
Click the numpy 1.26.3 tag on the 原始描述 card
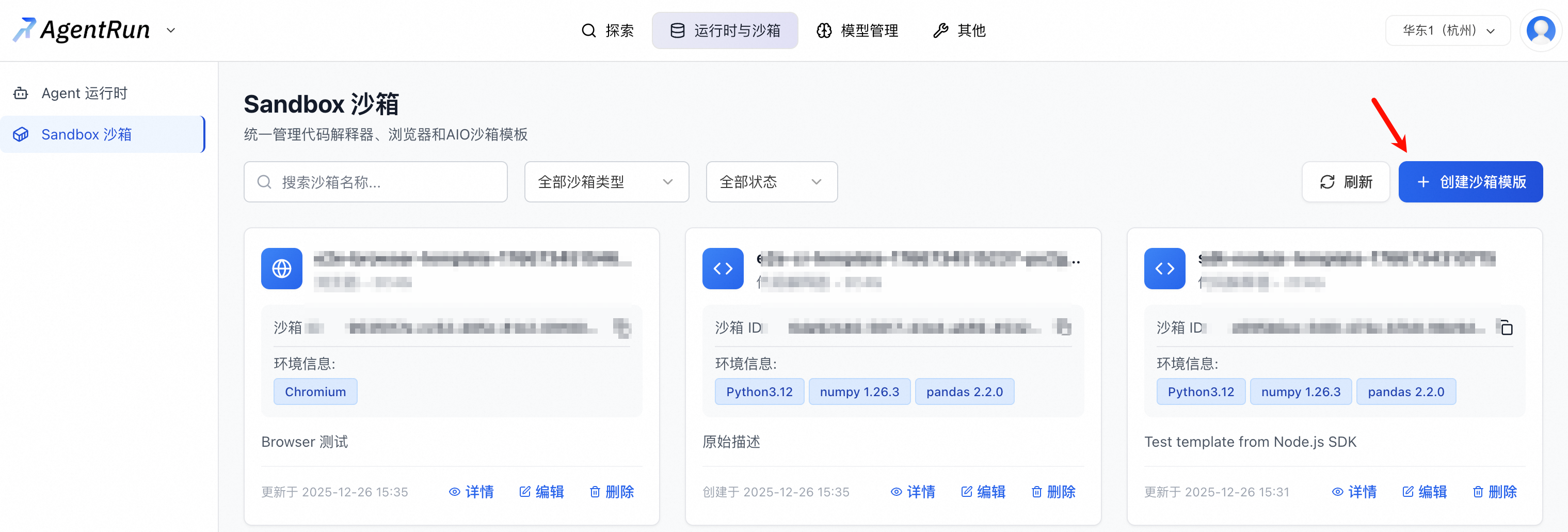coord(859,392)
